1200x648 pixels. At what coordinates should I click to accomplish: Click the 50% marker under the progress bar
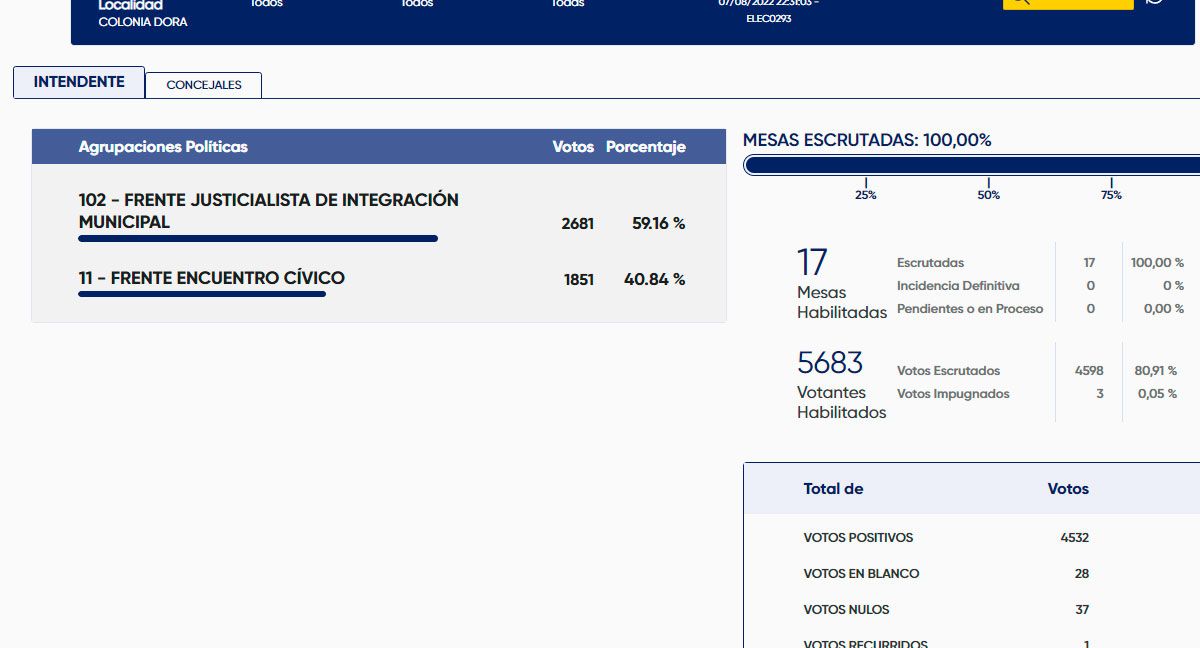click(988, 194)
